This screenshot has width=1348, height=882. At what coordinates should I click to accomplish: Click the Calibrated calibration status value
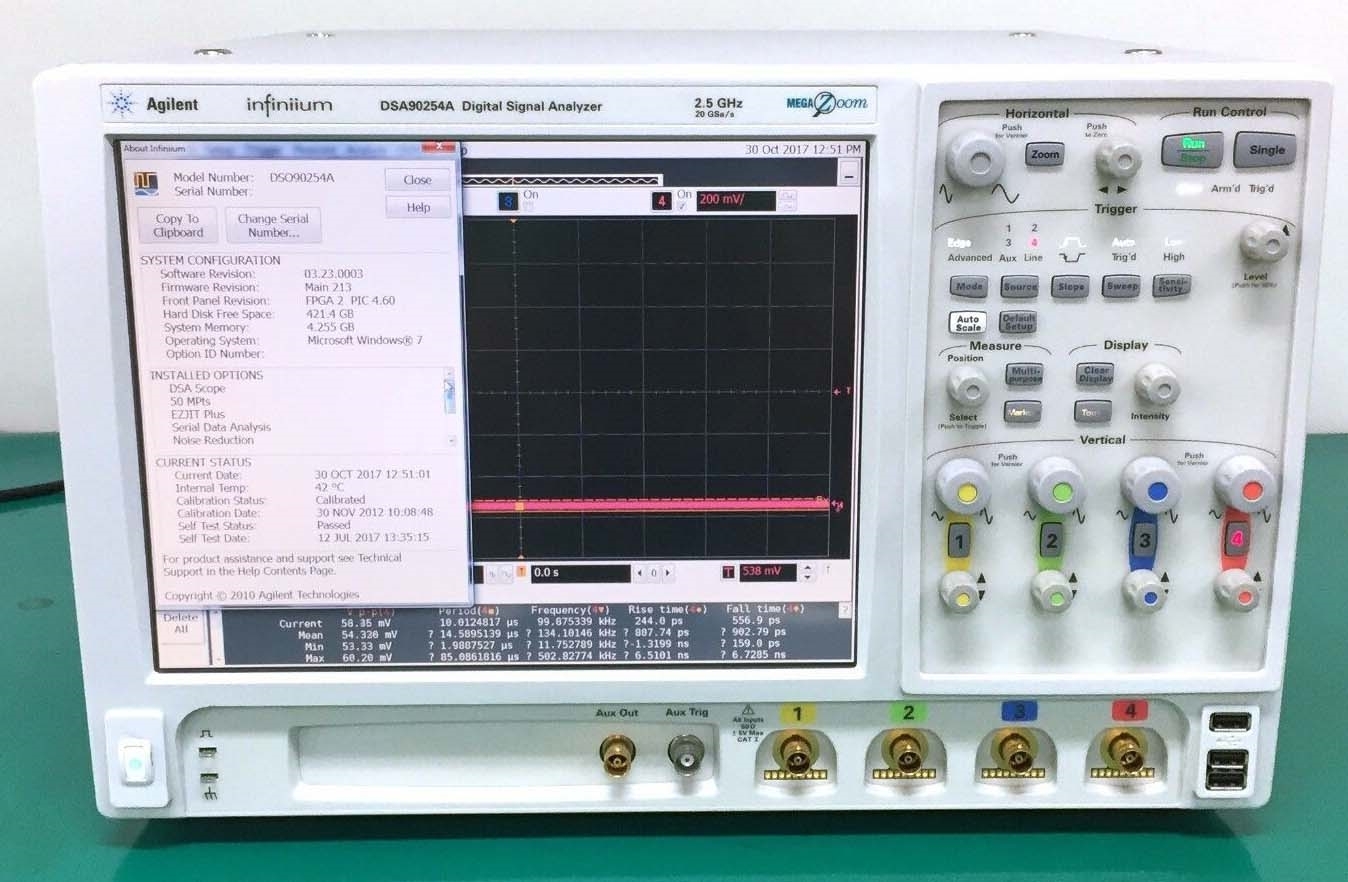point(340,500)
